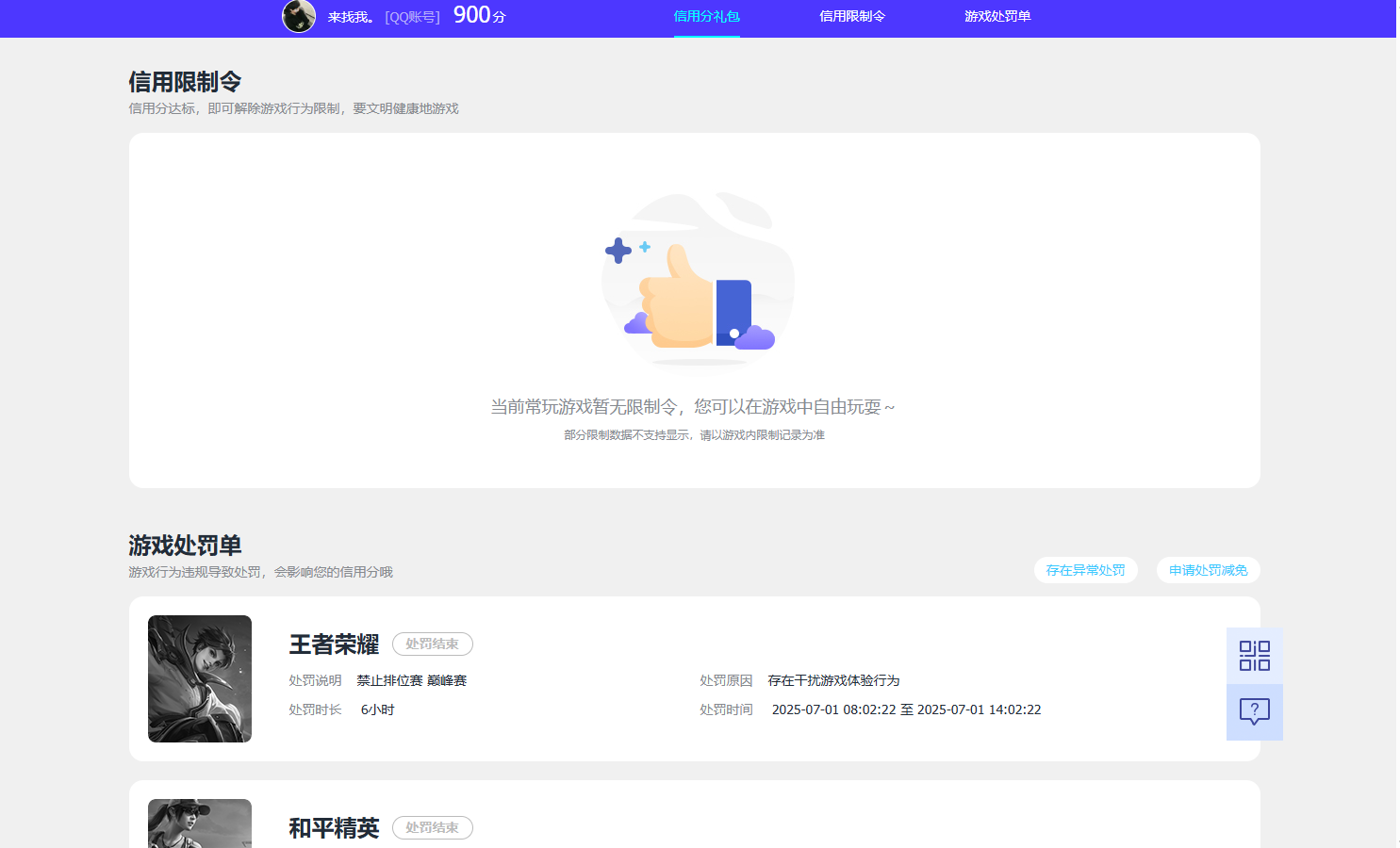Switch to the 信用限制令 tab

click(x=852, y=17)
